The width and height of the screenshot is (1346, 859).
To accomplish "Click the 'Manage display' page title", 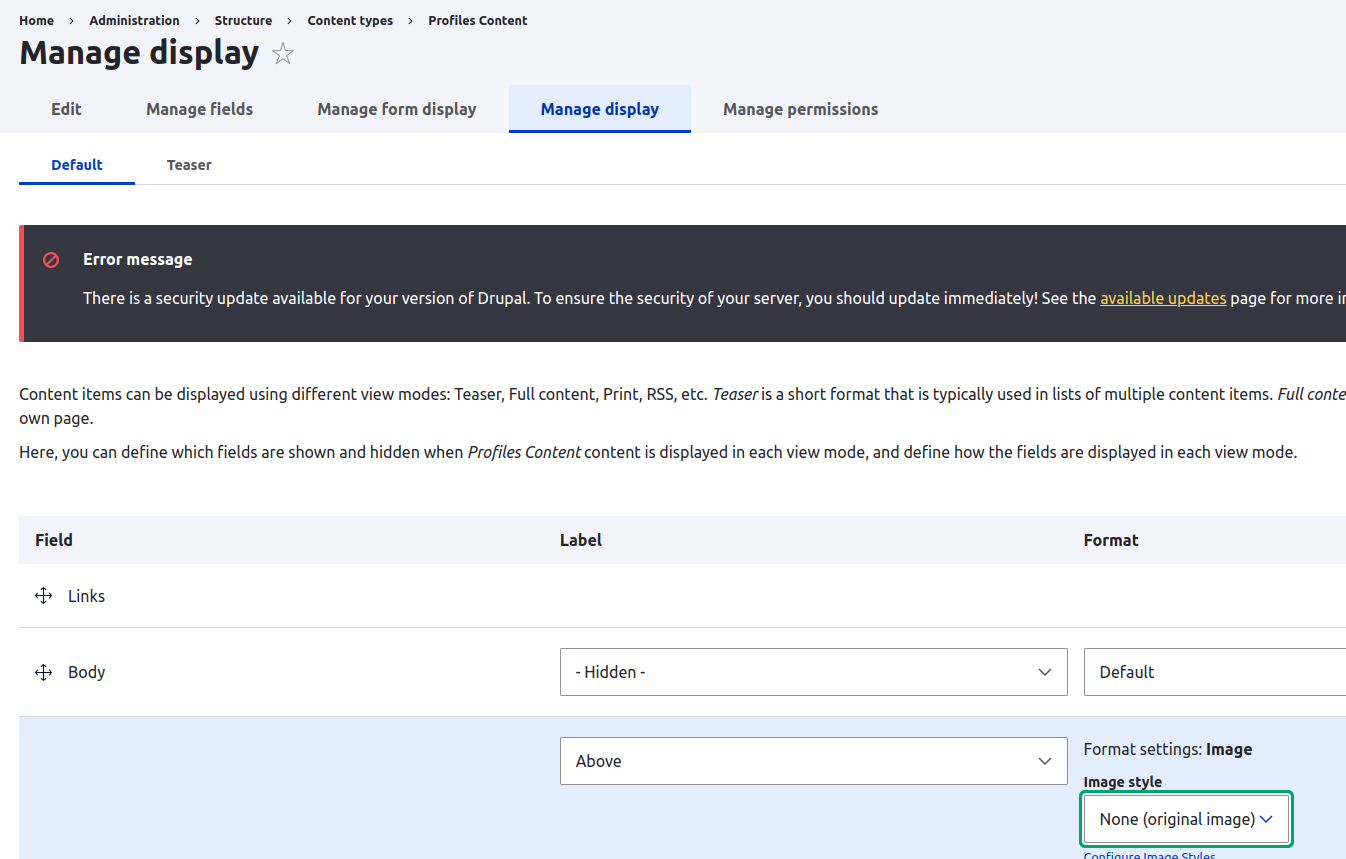I will pyautogui.click(x=139, y=53).
